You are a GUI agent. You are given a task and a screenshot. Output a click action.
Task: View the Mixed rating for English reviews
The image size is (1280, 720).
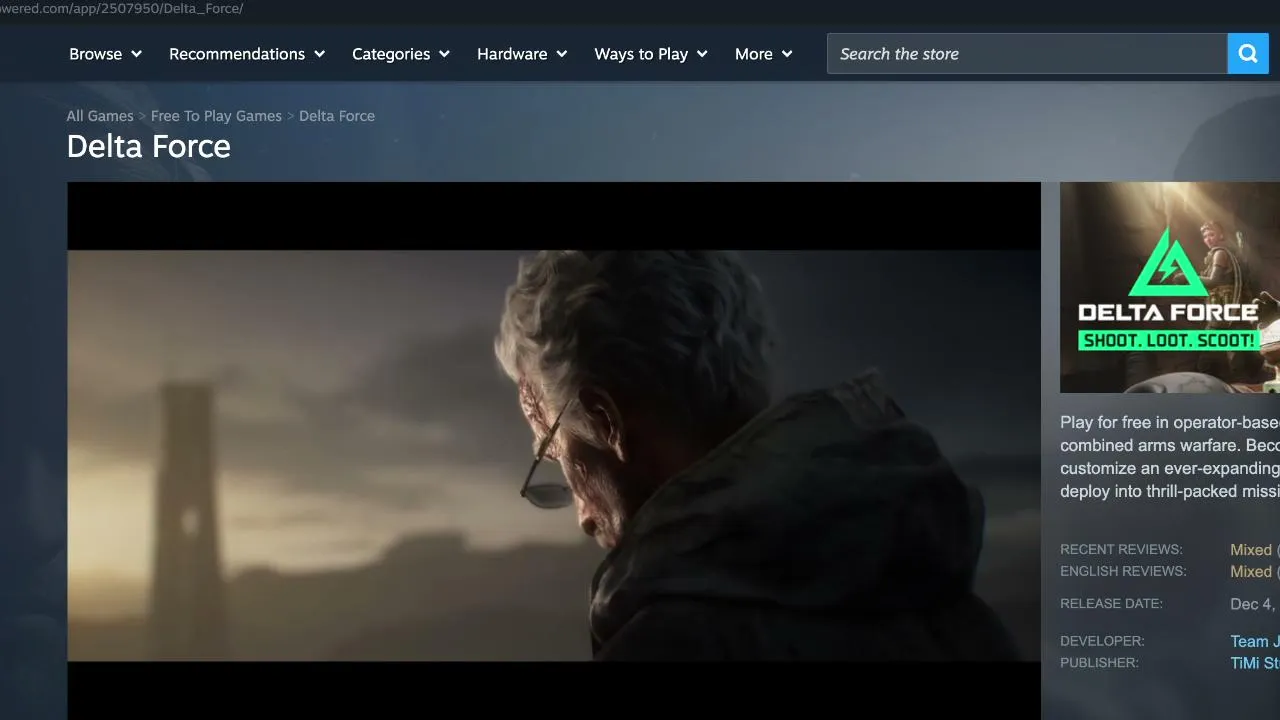click(x=1251, y=572)
